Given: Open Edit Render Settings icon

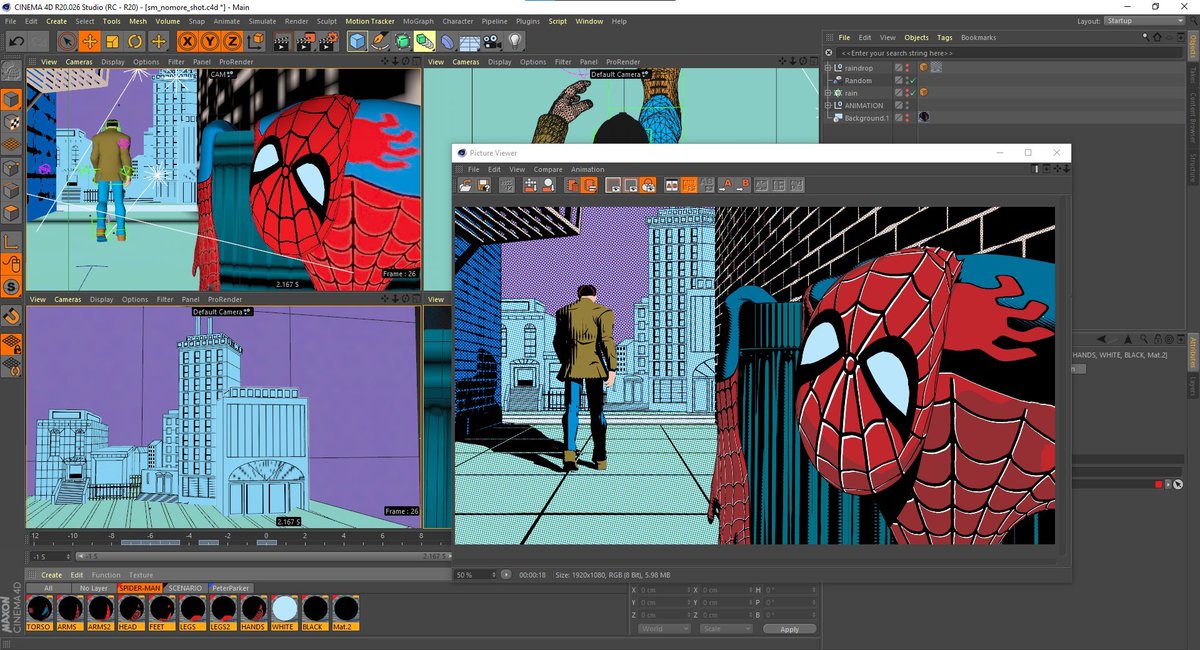Looking at the screenshot, I should (x=327, y=41).
